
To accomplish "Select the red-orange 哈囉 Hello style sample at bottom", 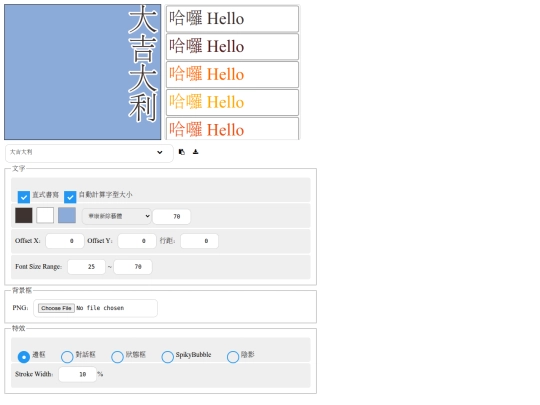I will click(x=232, y=129).
